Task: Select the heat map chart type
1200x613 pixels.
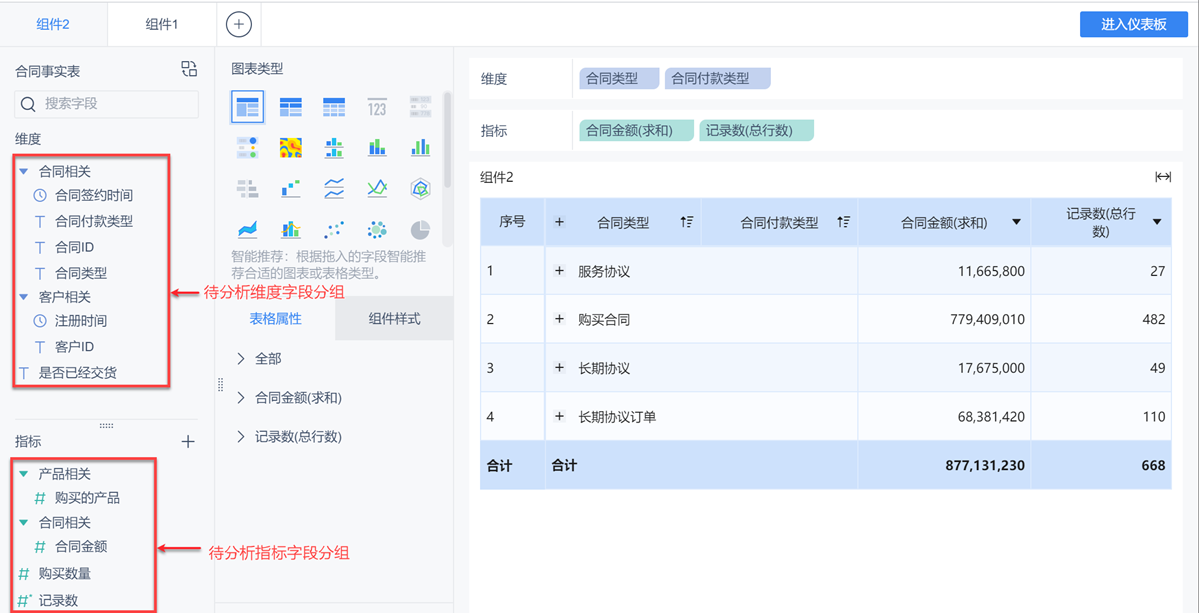Action: point(291,148)
